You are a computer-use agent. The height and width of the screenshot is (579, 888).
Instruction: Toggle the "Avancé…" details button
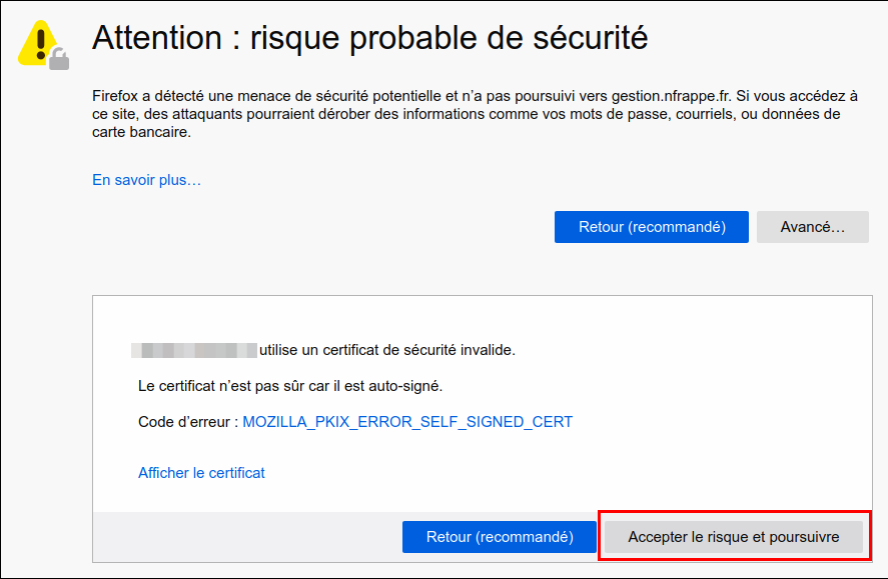[812, 227]
